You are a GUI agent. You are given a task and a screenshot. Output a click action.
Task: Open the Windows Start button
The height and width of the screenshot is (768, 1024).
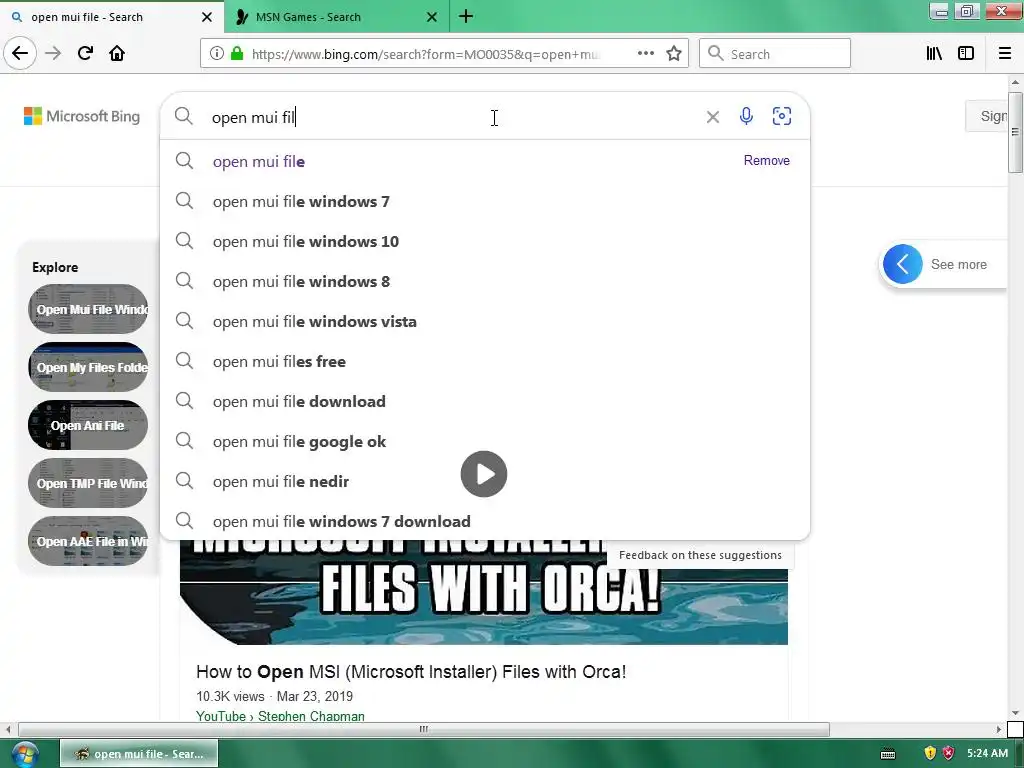click(24, 754)
